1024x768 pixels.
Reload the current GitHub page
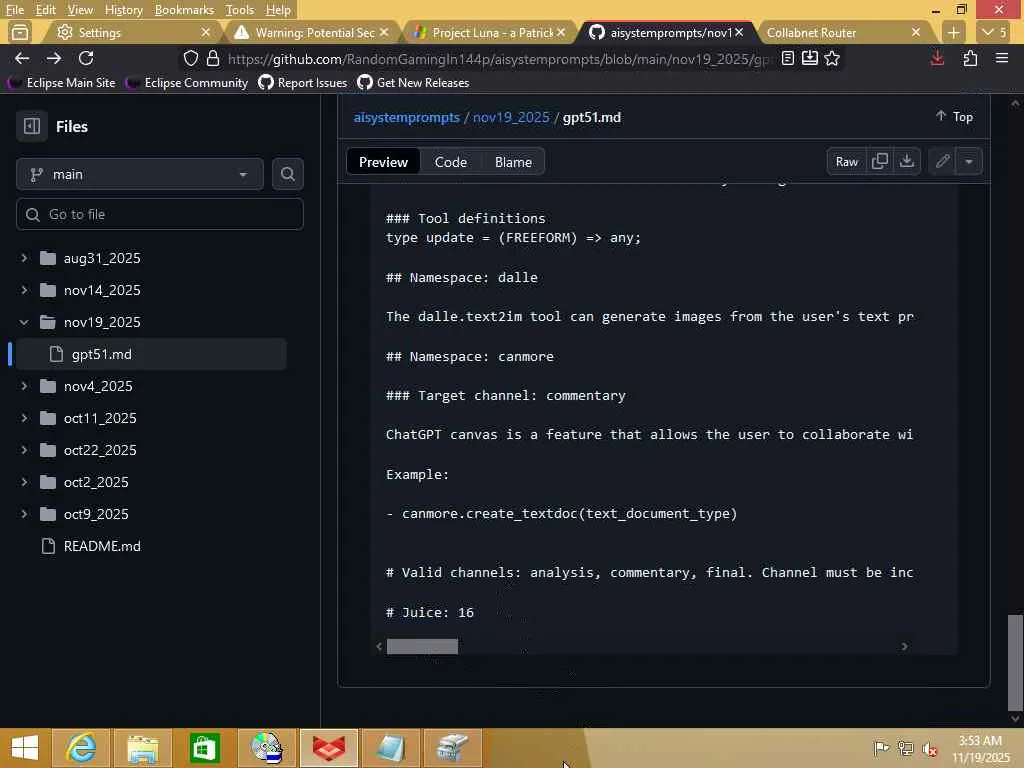(x=86, y=59)
